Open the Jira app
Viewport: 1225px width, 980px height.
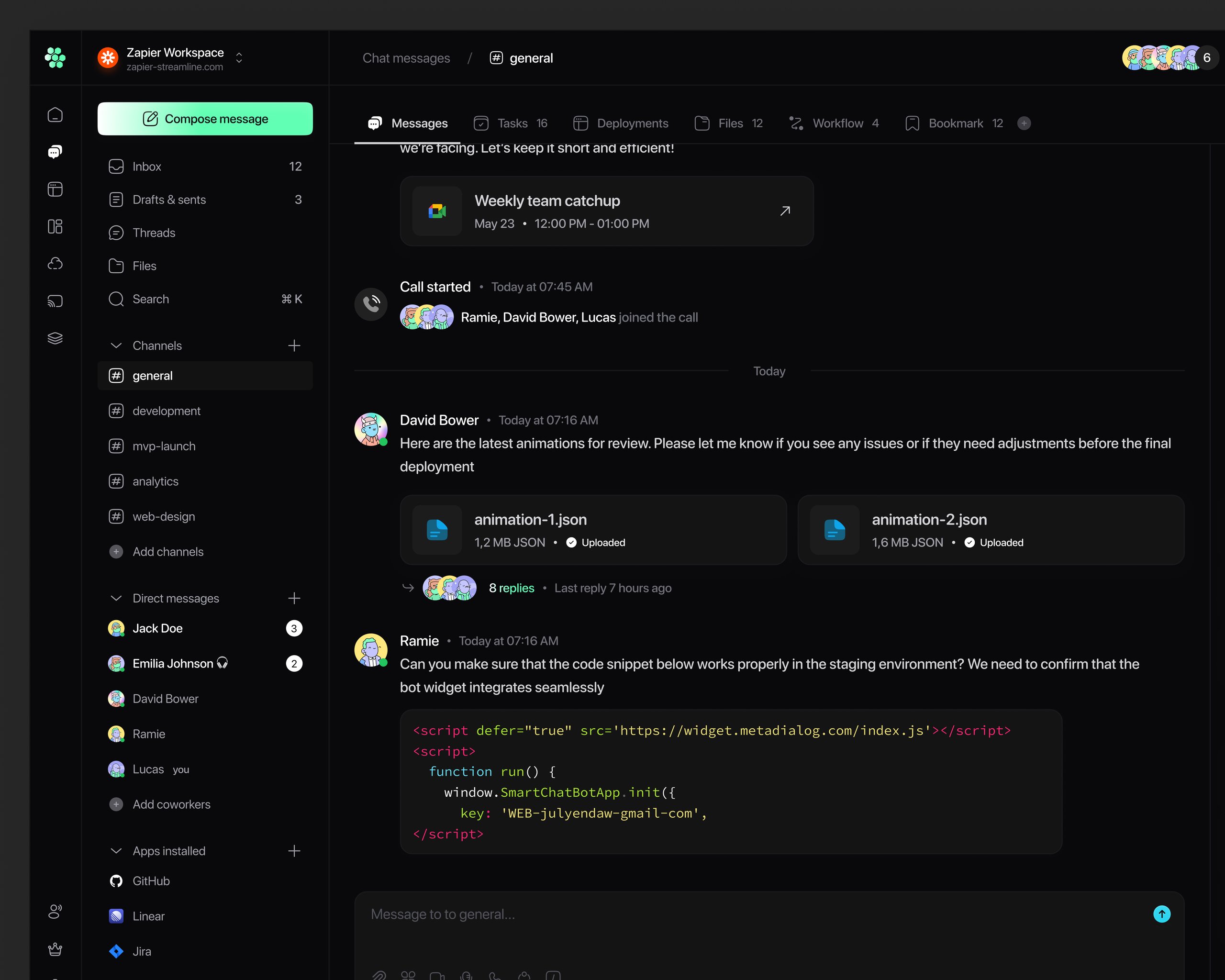[205, 952]
